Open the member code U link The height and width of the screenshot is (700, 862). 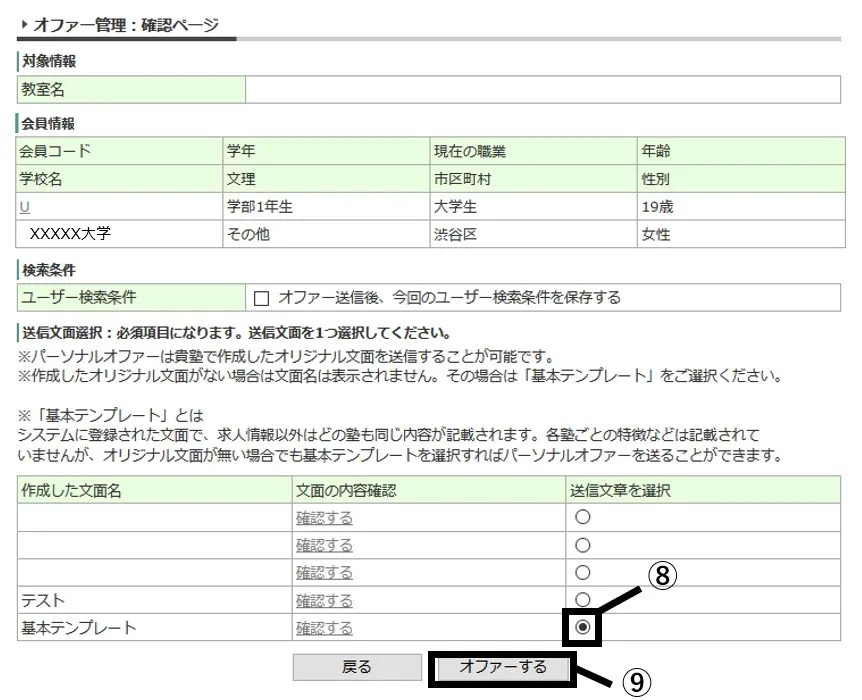(24, 208)
